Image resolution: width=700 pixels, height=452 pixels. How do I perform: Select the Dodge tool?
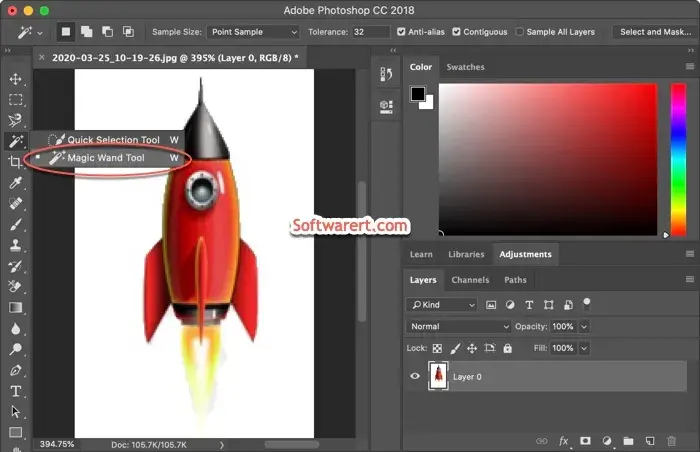[16, 349]
